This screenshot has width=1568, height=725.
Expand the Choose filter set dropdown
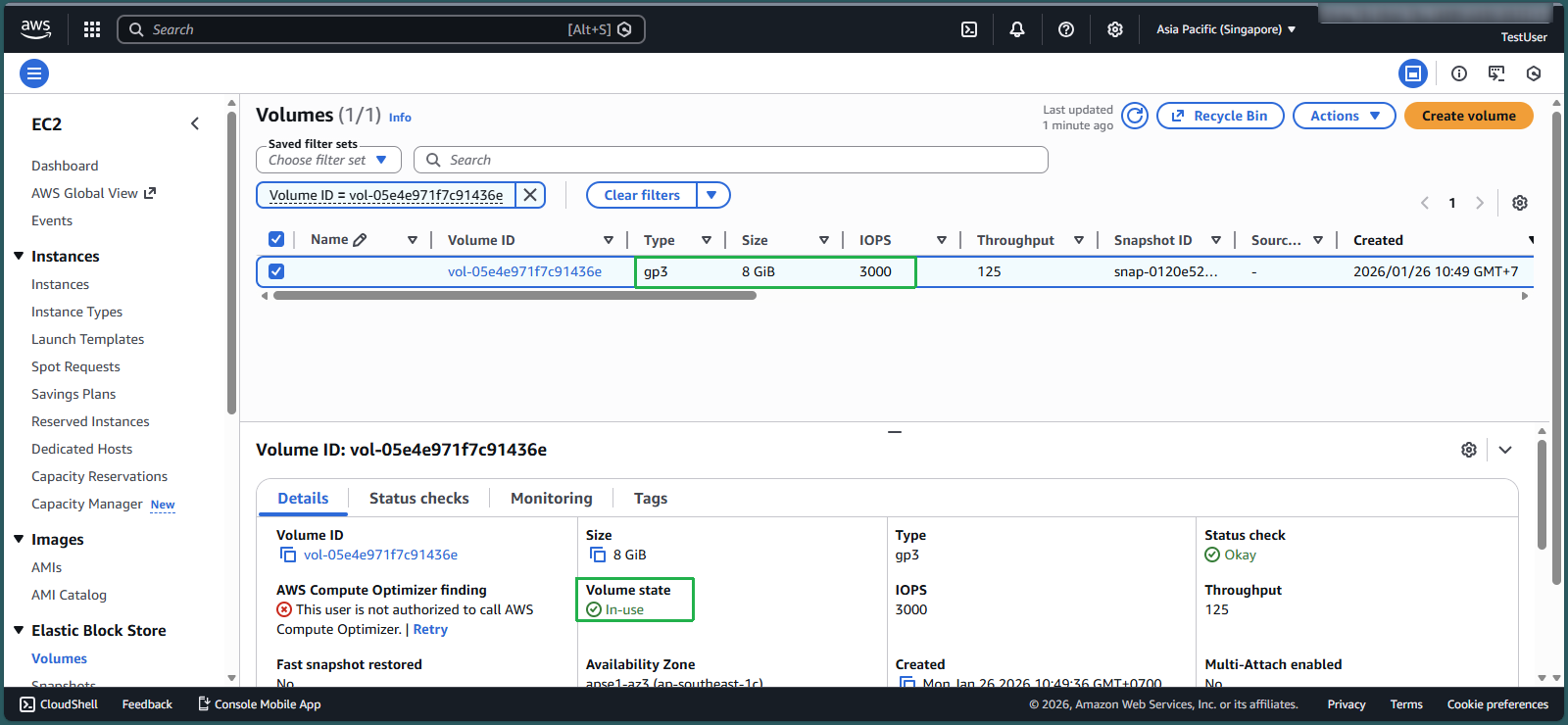click(x=328, y=160)
